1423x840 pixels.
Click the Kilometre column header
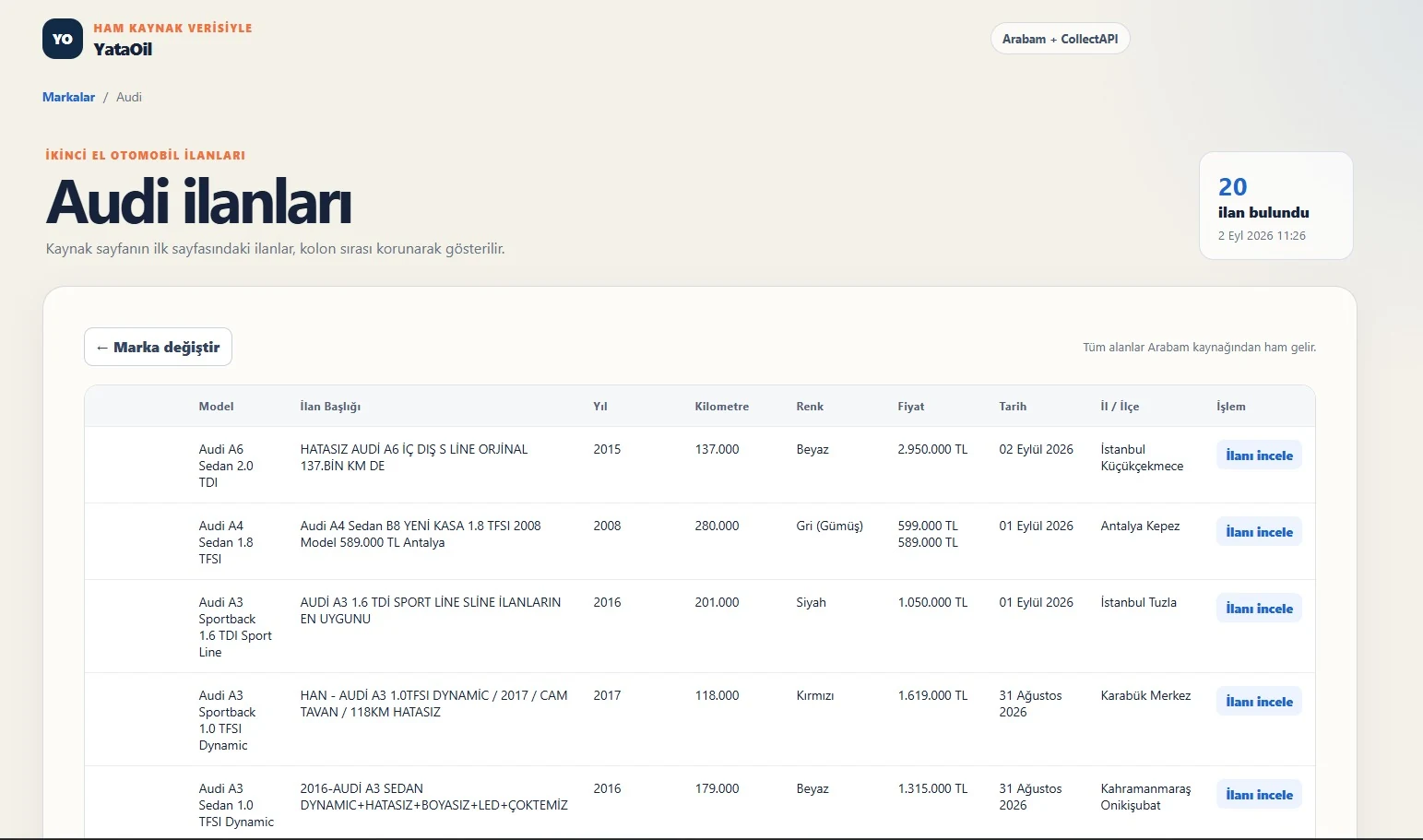click(721, 407)
